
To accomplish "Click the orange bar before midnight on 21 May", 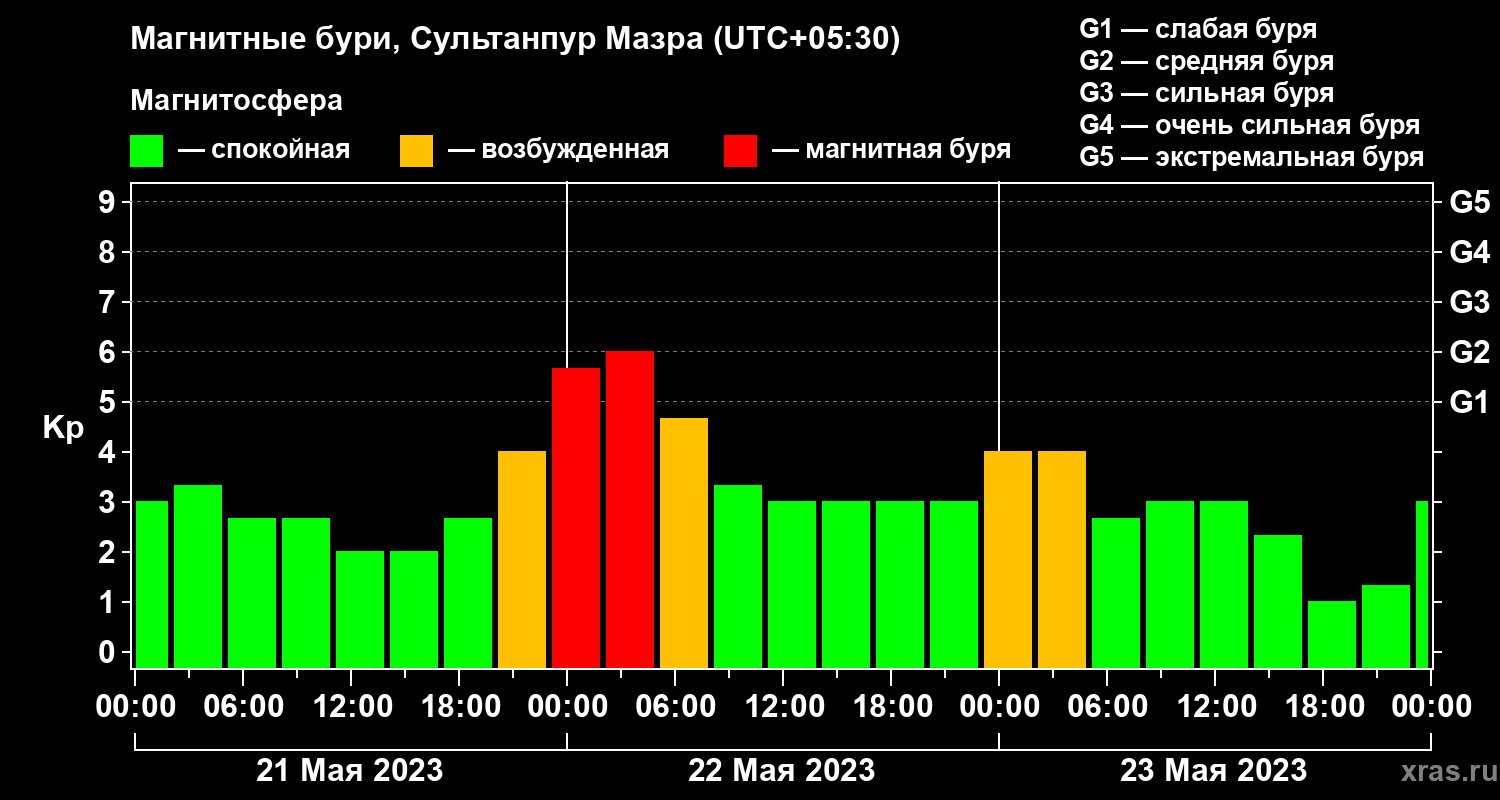I will click(522, 560).
